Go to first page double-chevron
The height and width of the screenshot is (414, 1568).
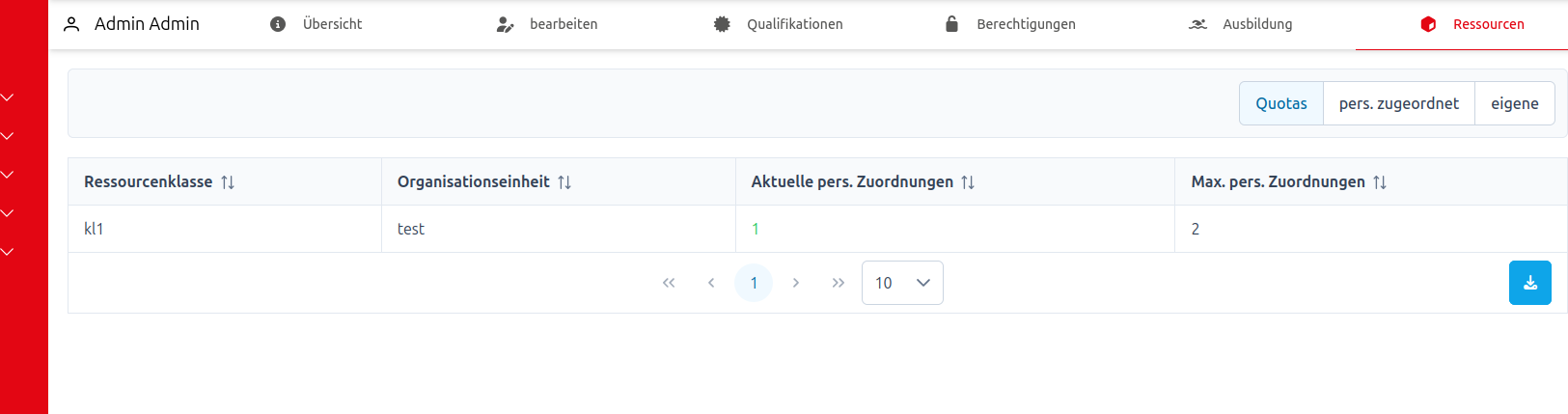pyautogui.click(x=669, y=283)
